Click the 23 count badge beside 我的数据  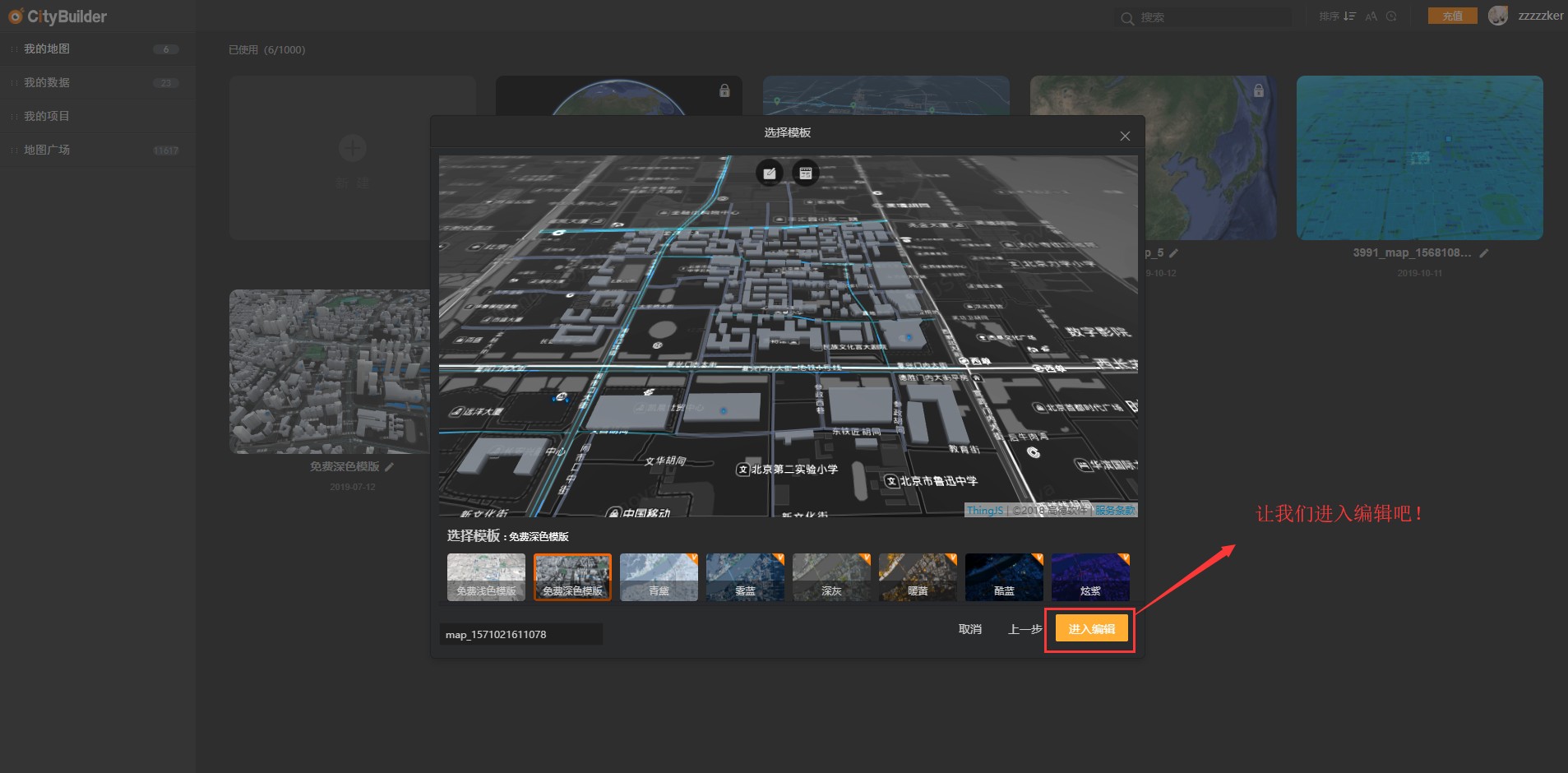(165, 83)
